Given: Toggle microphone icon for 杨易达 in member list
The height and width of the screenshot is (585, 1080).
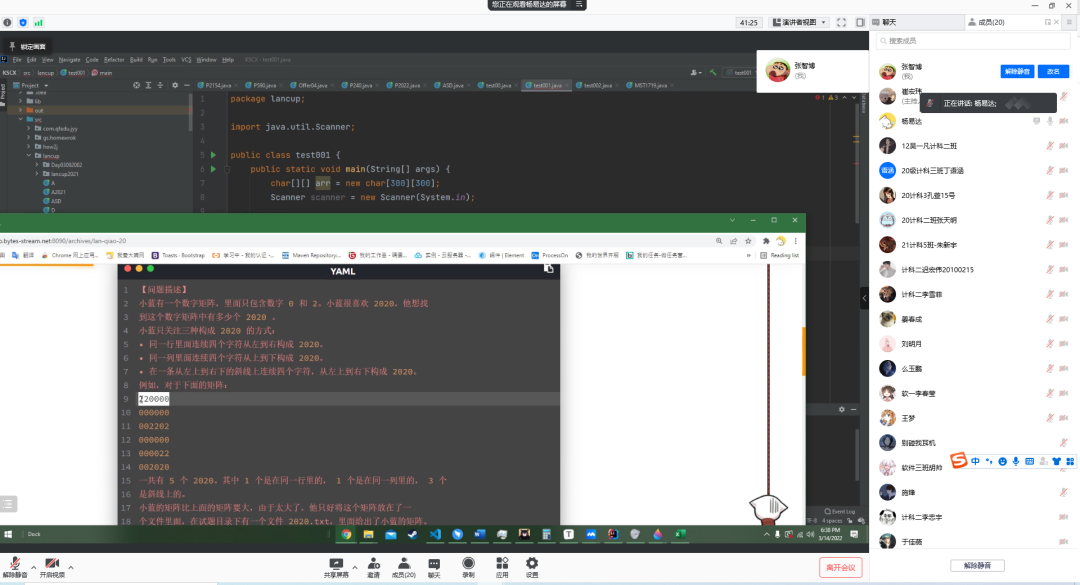Looking at the screenshot, I should click(x=1050, y=121).
